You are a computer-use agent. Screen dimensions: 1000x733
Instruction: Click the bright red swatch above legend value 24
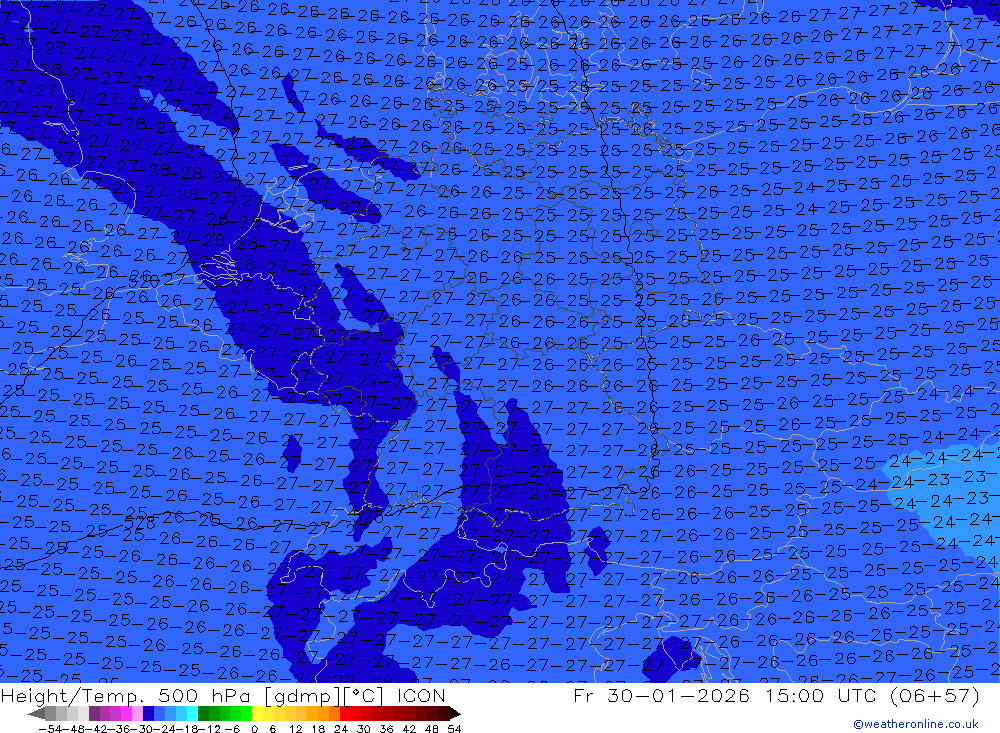coord(345,713)
